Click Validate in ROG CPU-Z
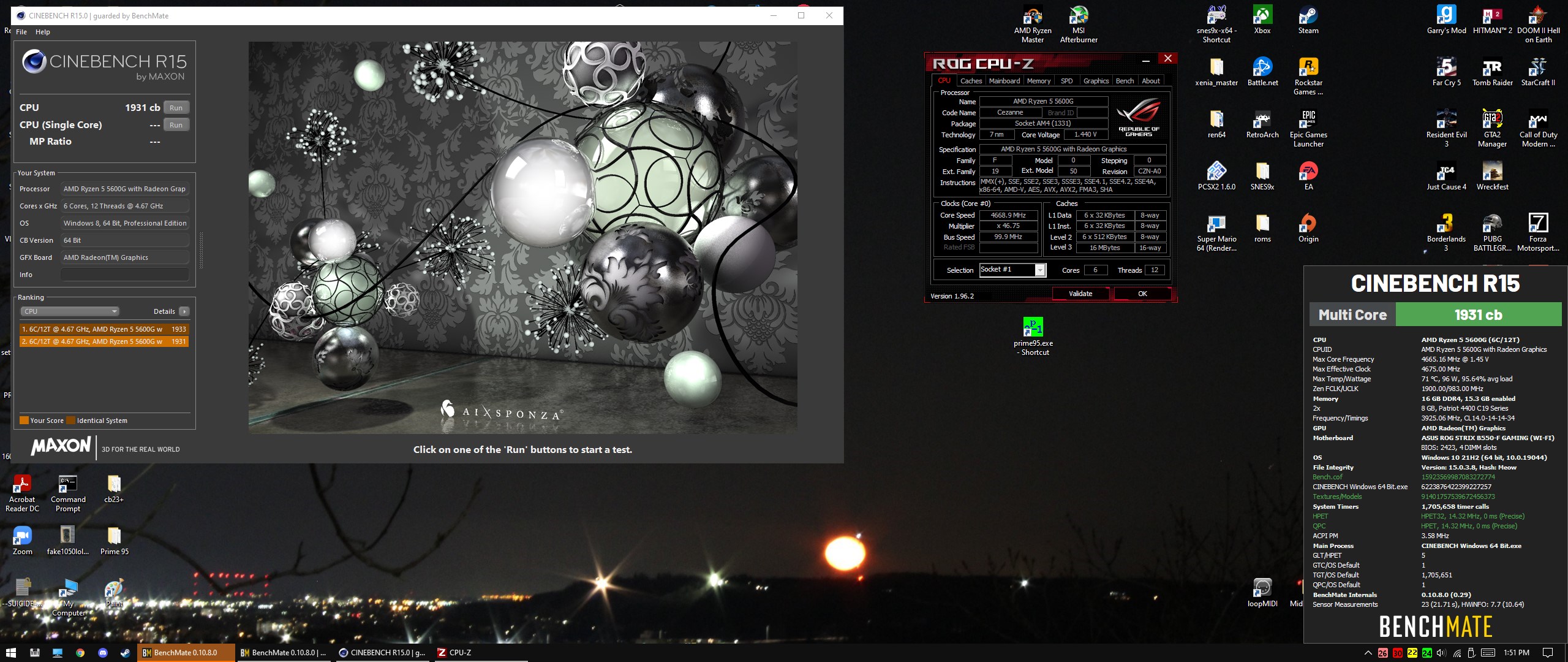1568x662 pixels. coord(1080,294)
